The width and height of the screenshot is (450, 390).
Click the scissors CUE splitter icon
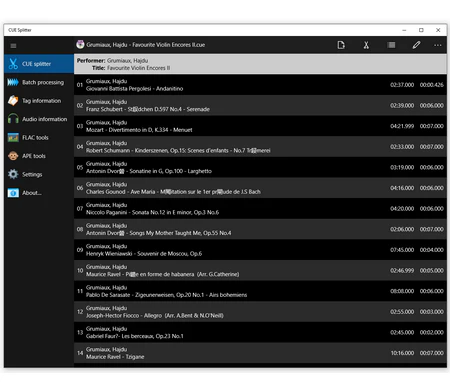point(13,64)
